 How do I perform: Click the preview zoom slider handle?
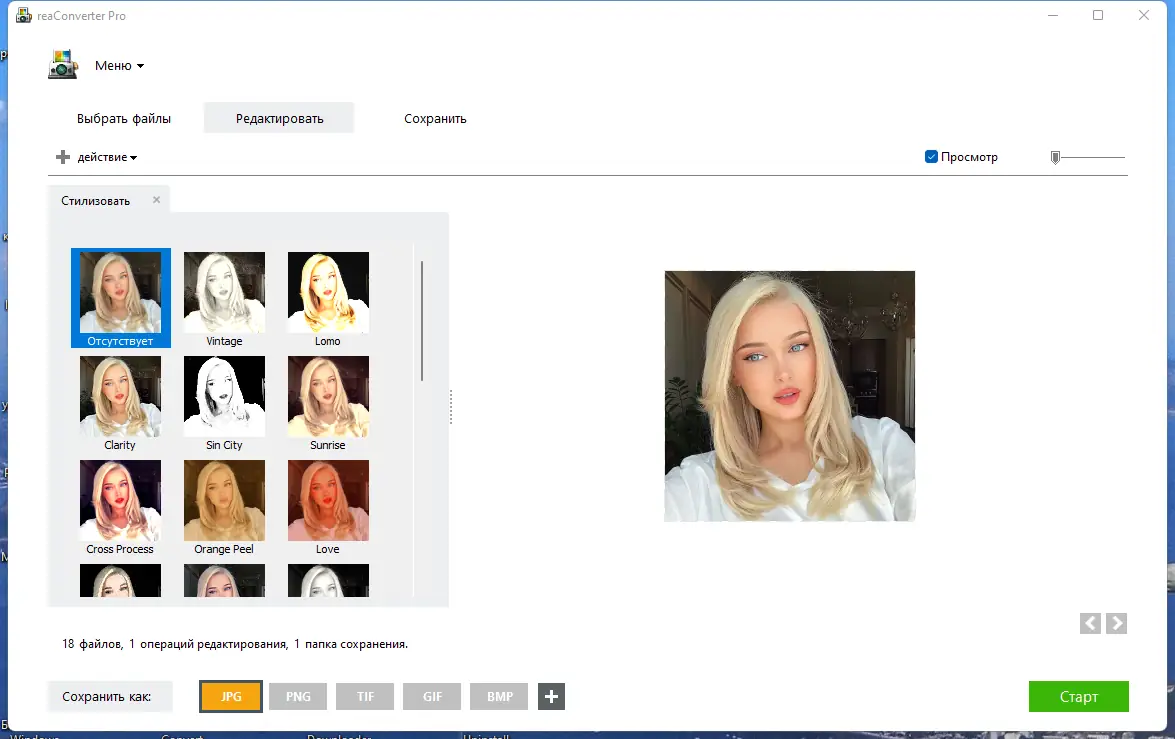click(1055, 157)
